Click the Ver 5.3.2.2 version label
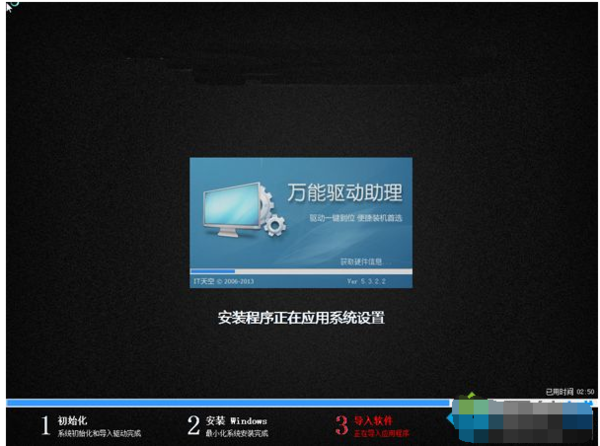The height and width of the screenshot is (446, 600). point(366,281)
